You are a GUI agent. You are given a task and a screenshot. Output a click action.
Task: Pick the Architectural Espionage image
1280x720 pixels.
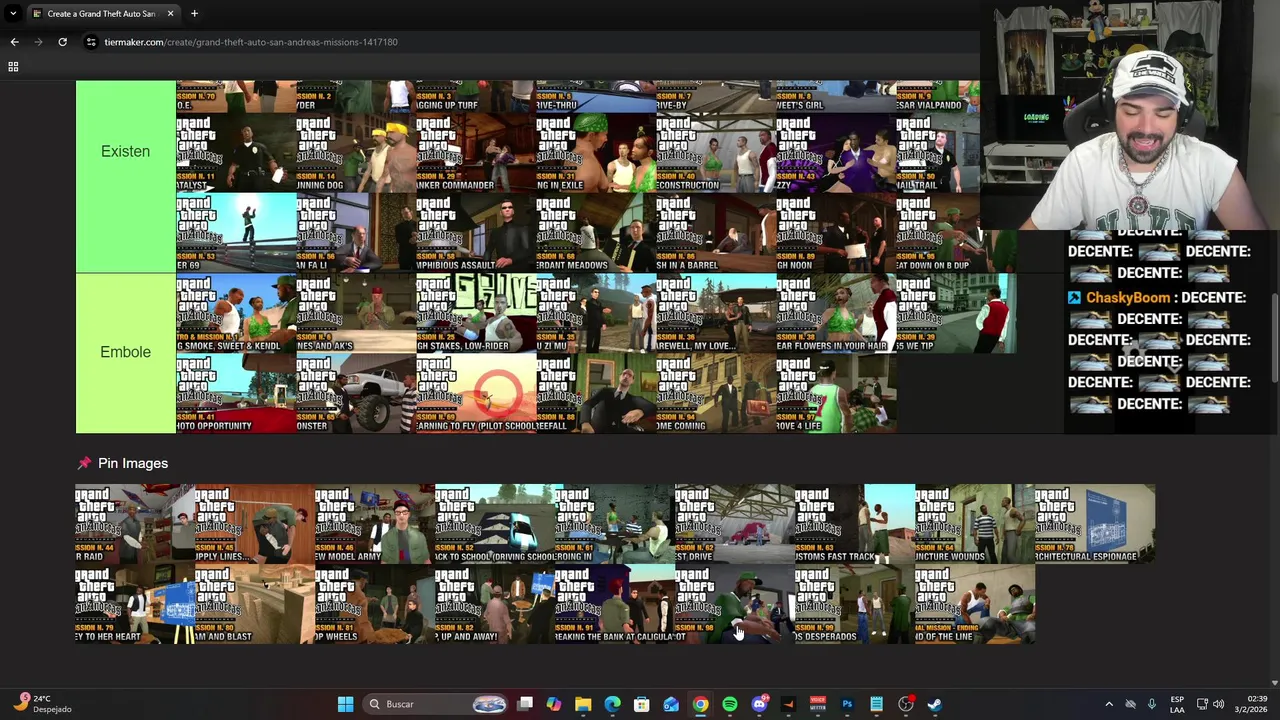pyautogui.click(x=1095, y=524)
